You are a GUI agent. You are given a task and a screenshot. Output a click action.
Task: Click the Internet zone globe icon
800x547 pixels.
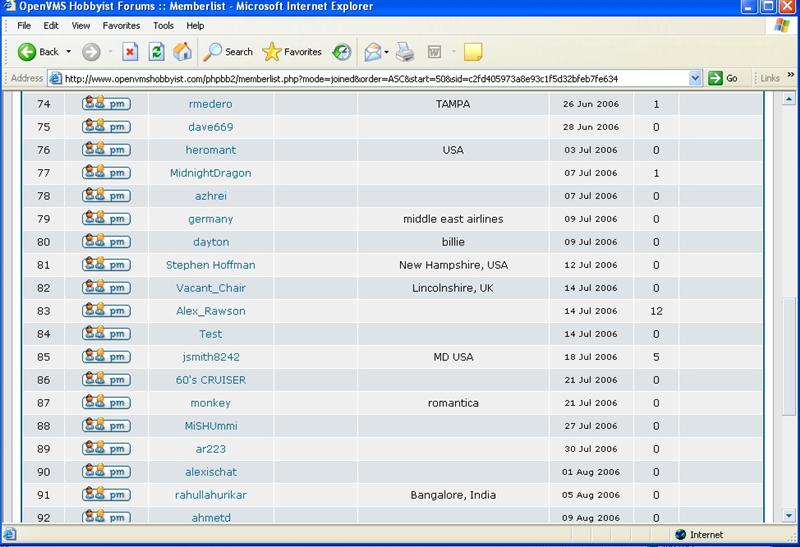(x=681, y=534)
